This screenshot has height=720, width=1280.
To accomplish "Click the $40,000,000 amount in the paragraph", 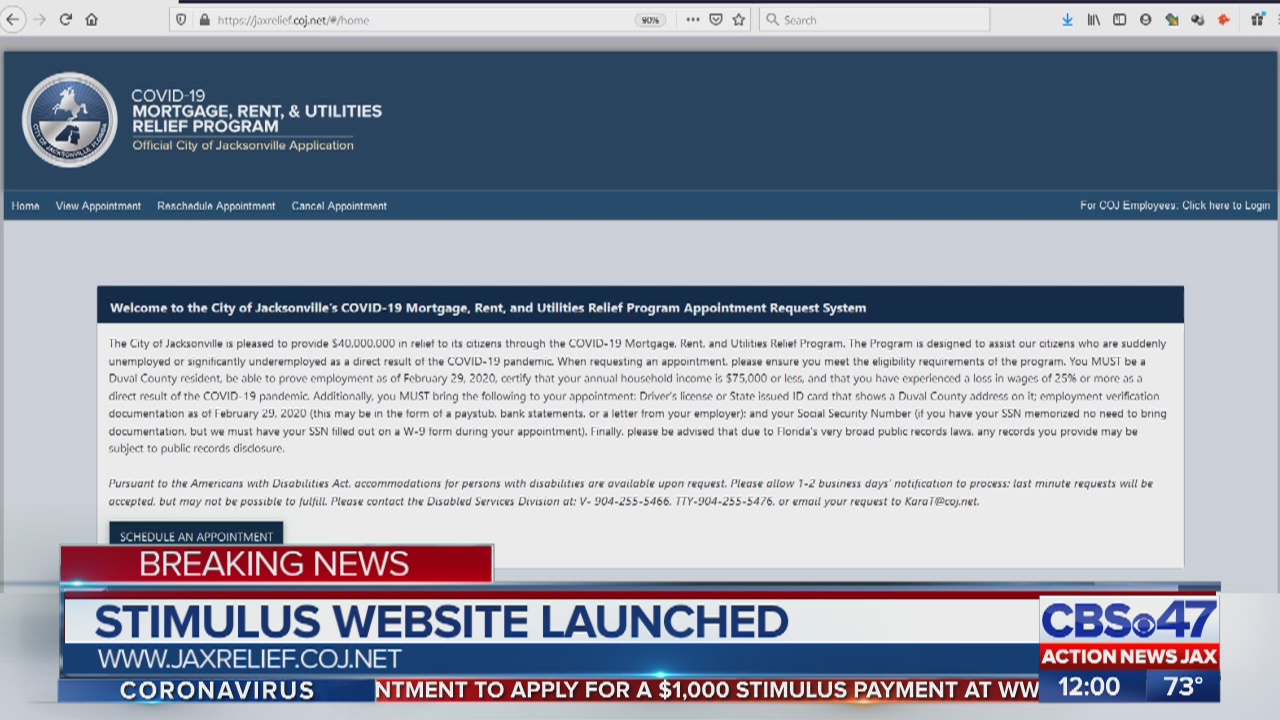I will [363, 344].
